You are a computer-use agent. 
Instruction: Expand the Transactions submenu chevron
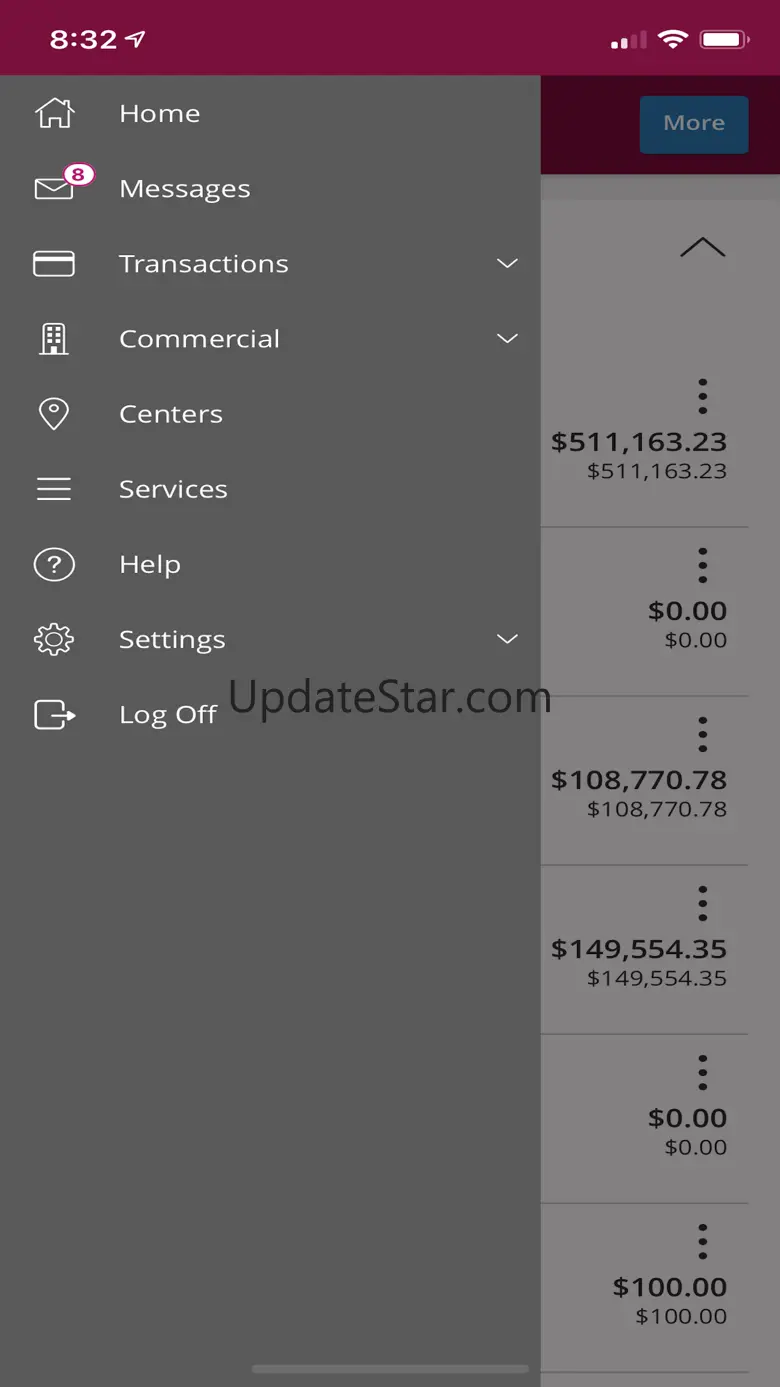508,264
